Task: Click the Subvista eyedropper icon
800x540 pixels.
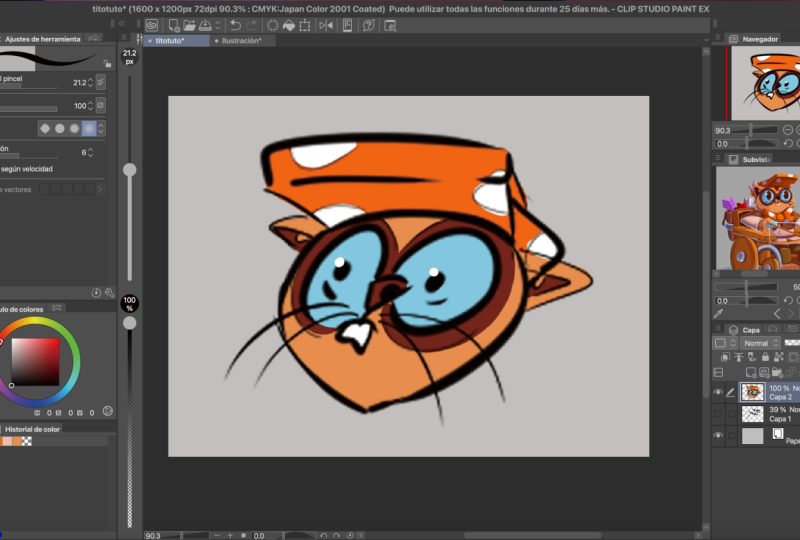Action: pos(719,313)
